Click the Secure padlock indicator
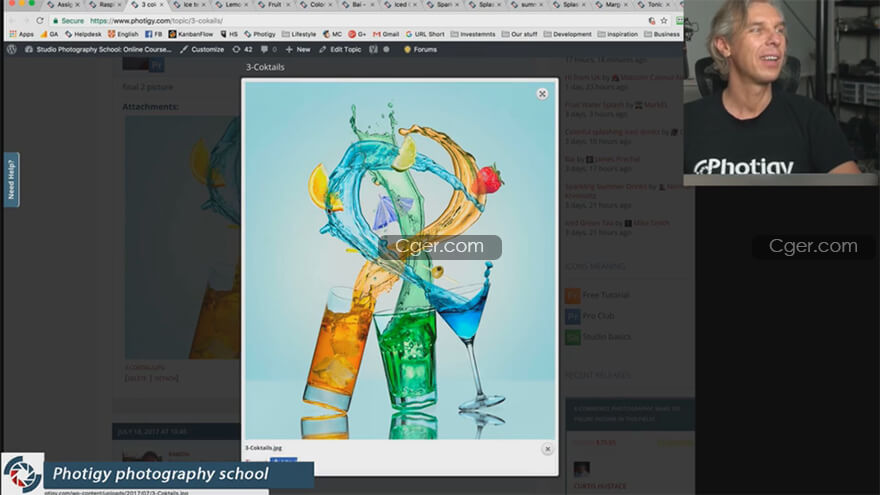 [68, 20]
